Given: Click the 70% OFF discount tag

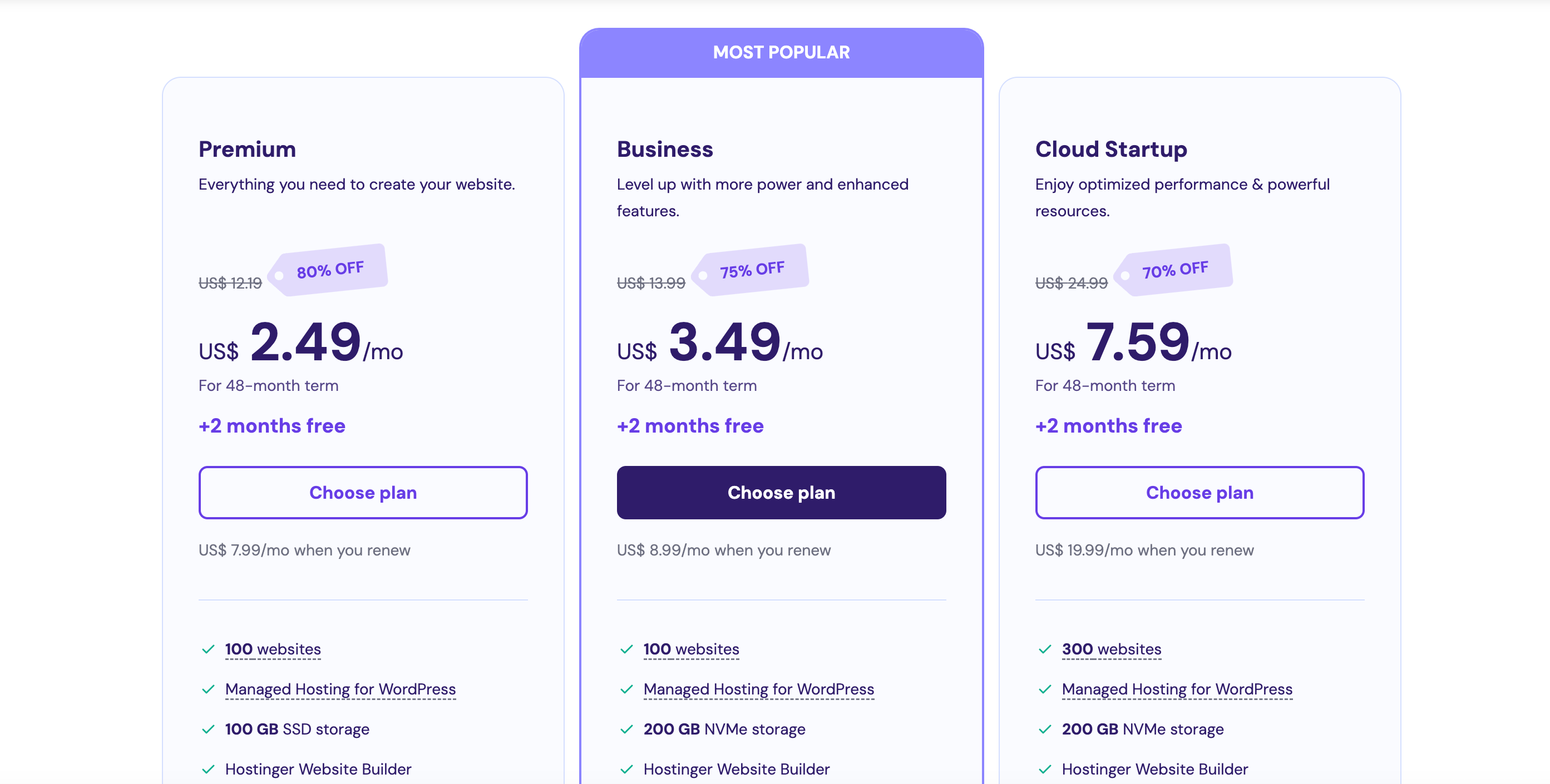Looking at the screenshot, I should tap(1174, 269).
